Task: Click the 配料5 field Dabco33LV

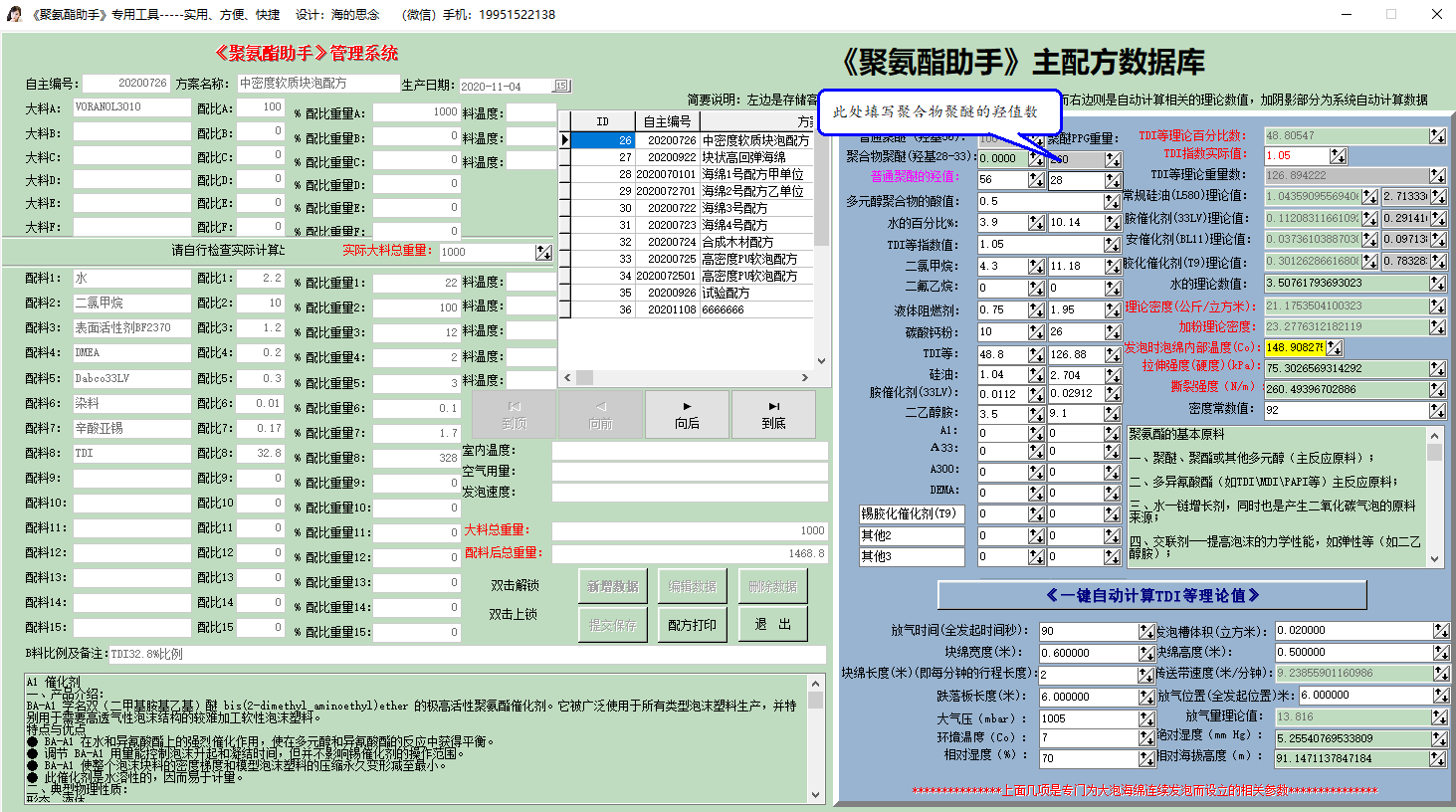Action: (131, 378)
